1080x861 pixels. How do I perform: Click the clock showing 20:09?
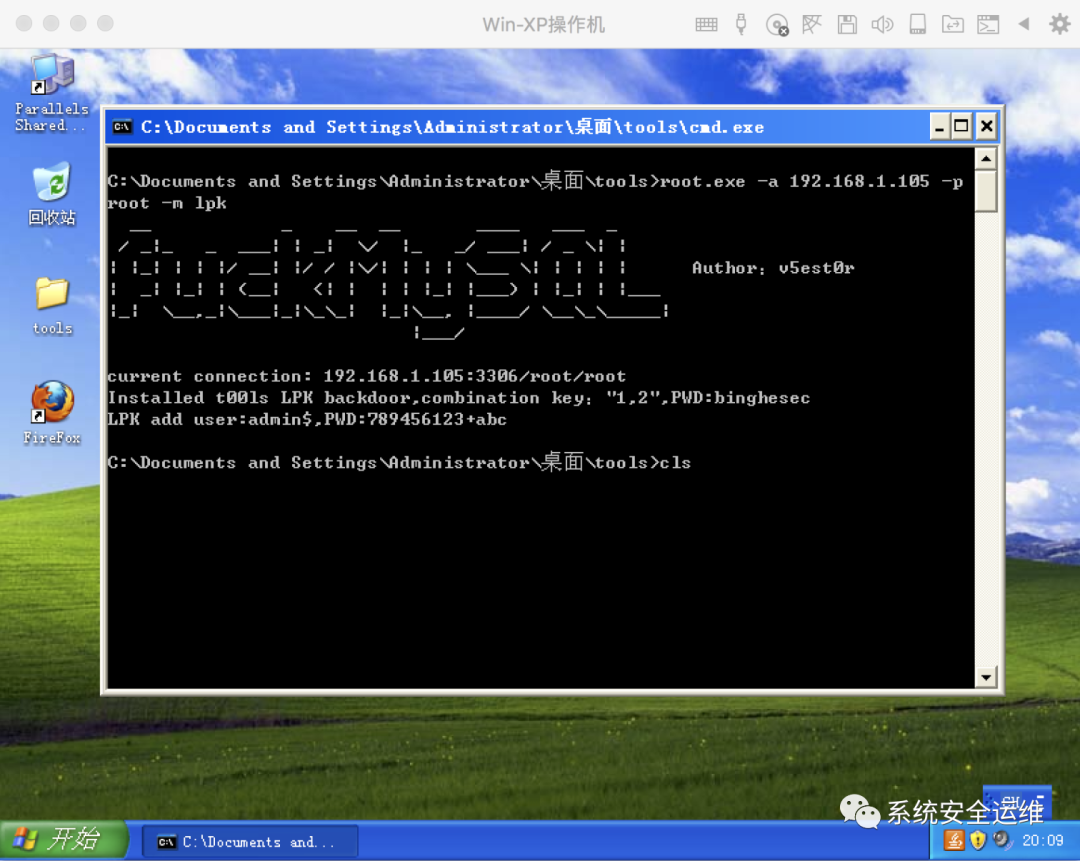tap(1043, 840)
